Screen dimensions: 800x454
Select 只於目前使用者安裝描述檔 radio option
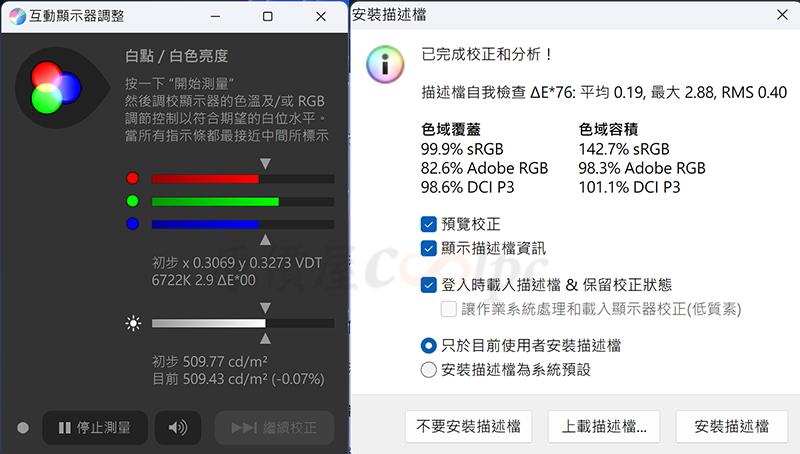tap(429, 345)
